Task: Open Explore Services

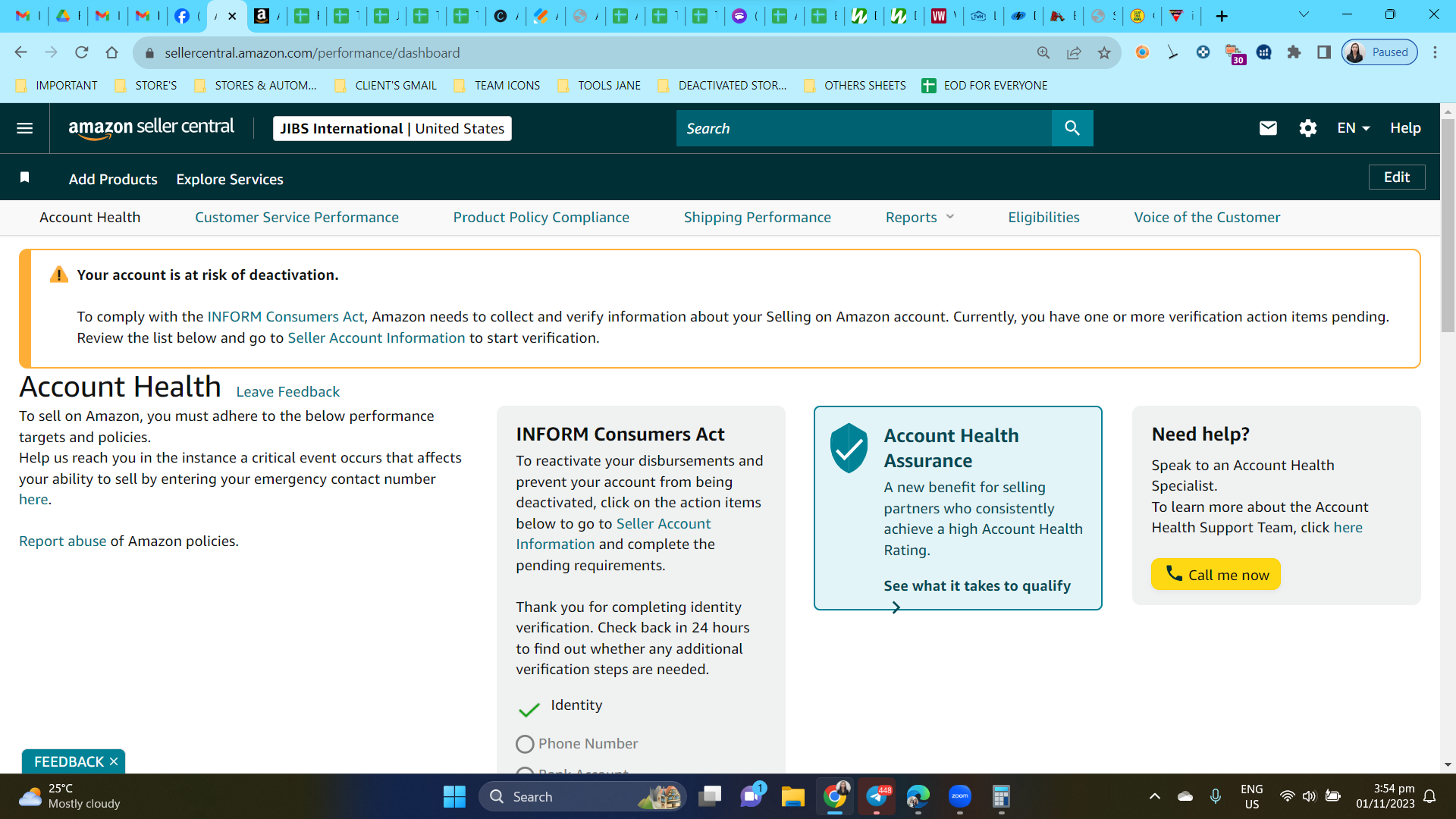Action: tap(230, 179)
